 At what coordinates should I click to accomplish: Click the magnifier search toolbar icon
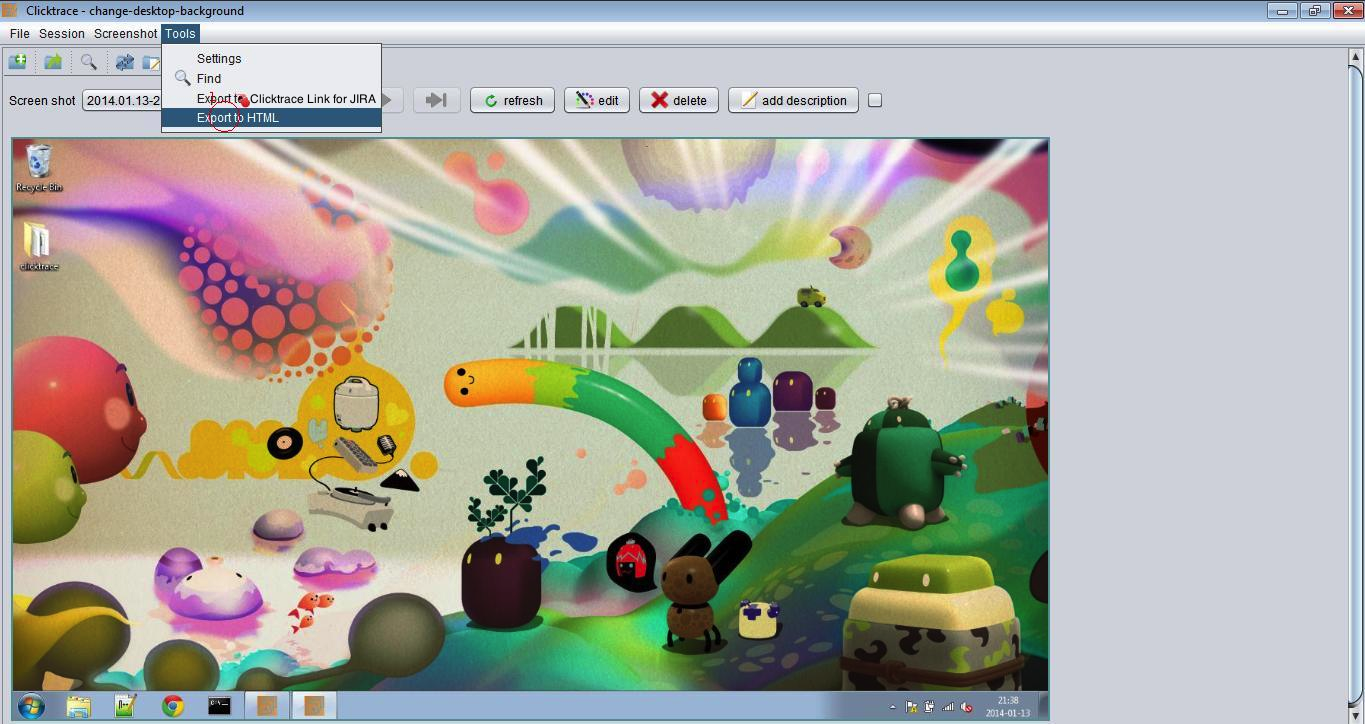point(89,62)
